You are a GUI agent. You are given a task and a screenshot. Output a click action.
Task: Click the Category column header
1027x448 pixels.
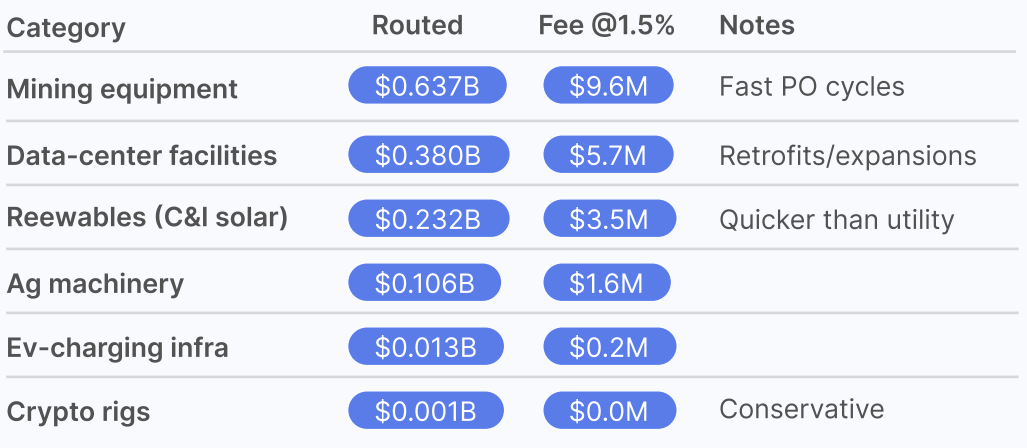click(x=66, y=27)
